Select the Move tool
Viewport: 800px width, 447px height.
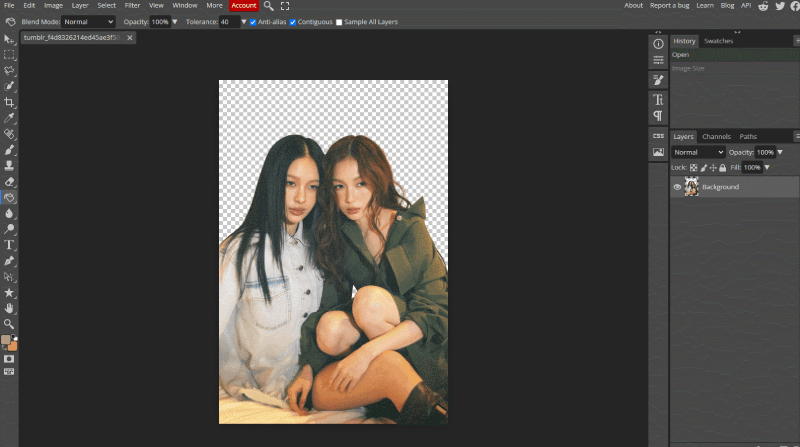(x=9, y=39)
